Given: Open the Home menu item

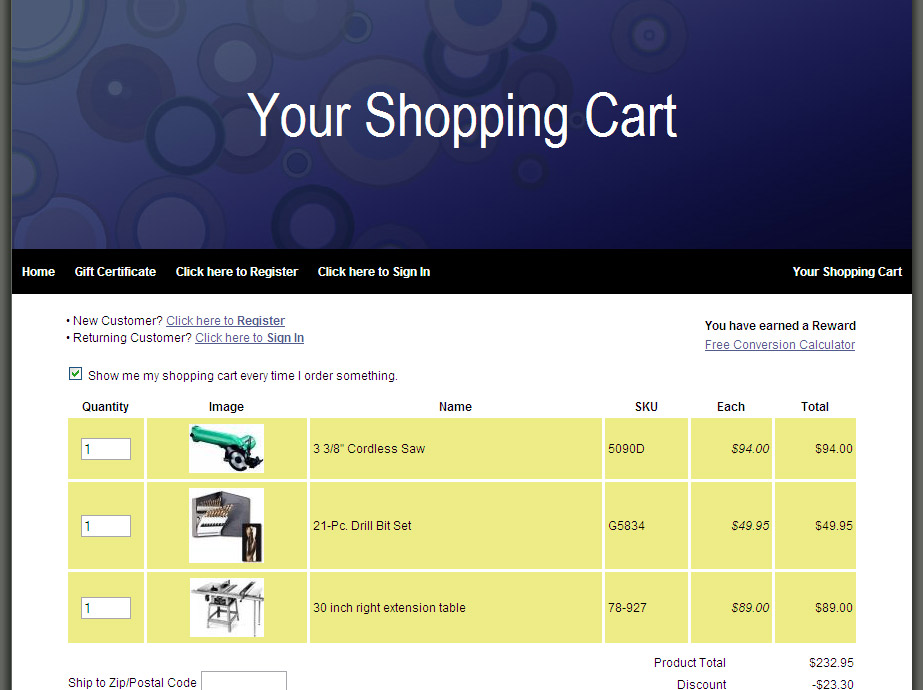Looking at the screenshot, I should click(38, 272).
